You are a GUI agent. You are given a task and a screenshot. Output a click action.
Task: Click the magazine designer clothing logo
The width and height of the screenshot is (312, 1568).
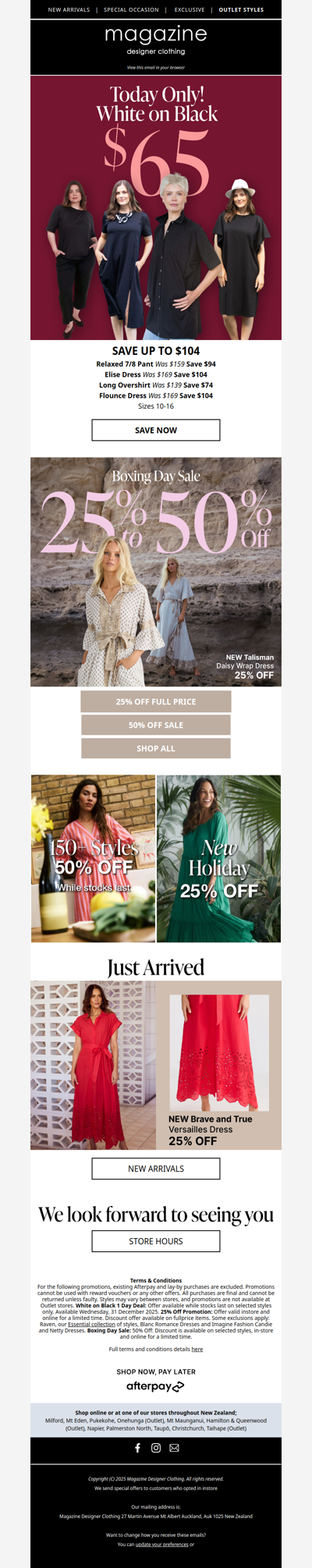156,41
